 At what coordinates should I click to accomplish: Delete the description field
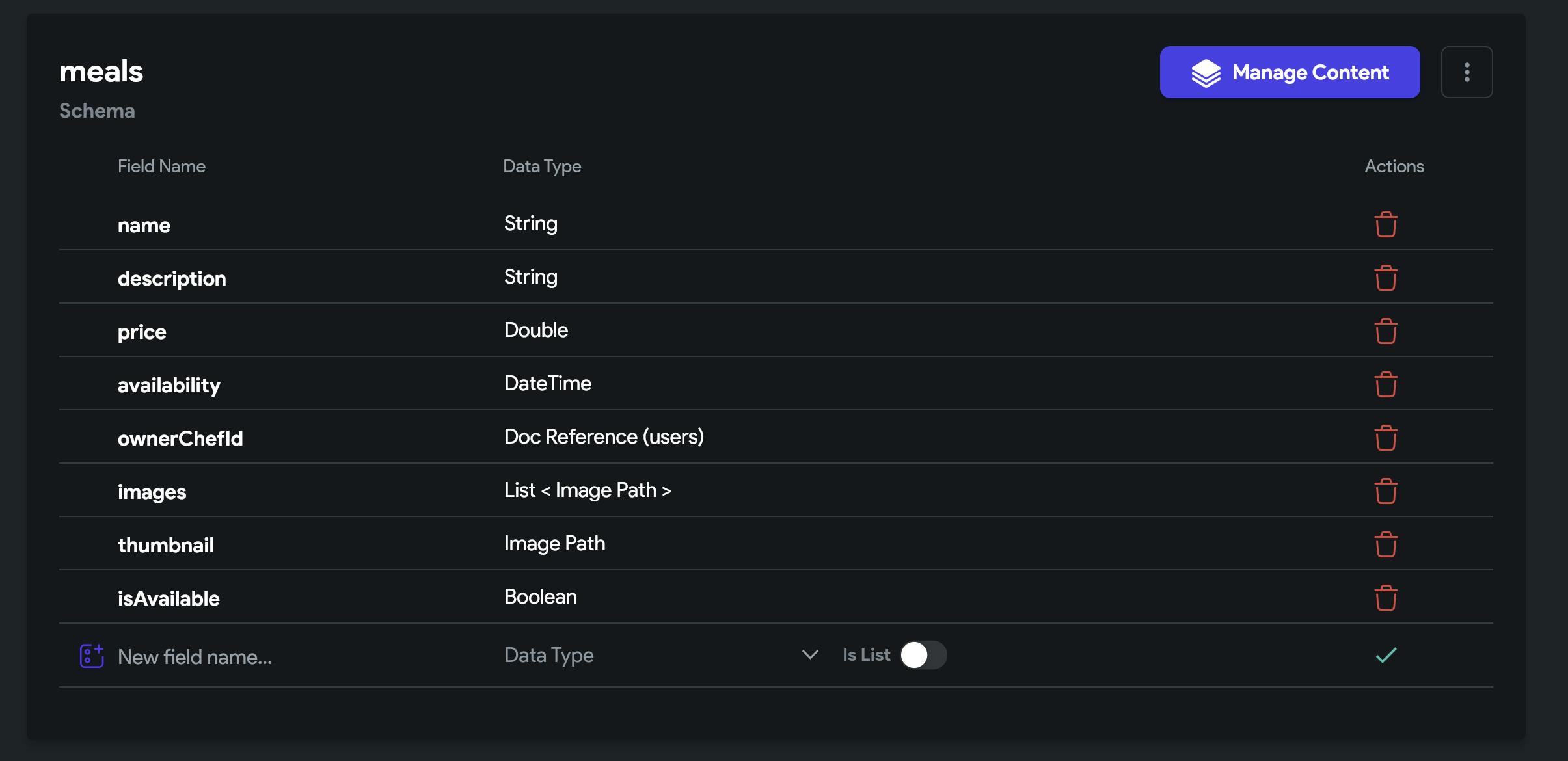[x=1386, y=278]
